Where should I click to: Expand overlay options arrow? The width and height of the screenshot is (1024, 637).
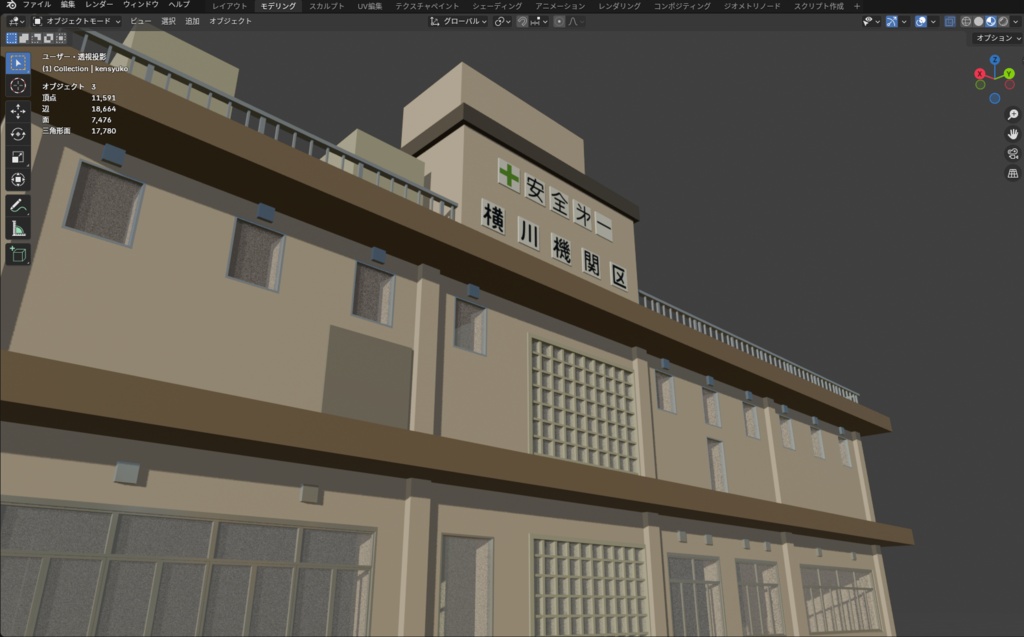click(x=933, y=22)
